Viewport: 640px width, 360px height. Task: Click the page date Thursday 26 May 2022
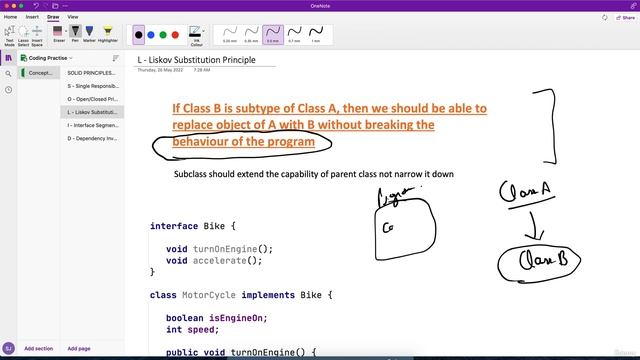coord(160,70)
